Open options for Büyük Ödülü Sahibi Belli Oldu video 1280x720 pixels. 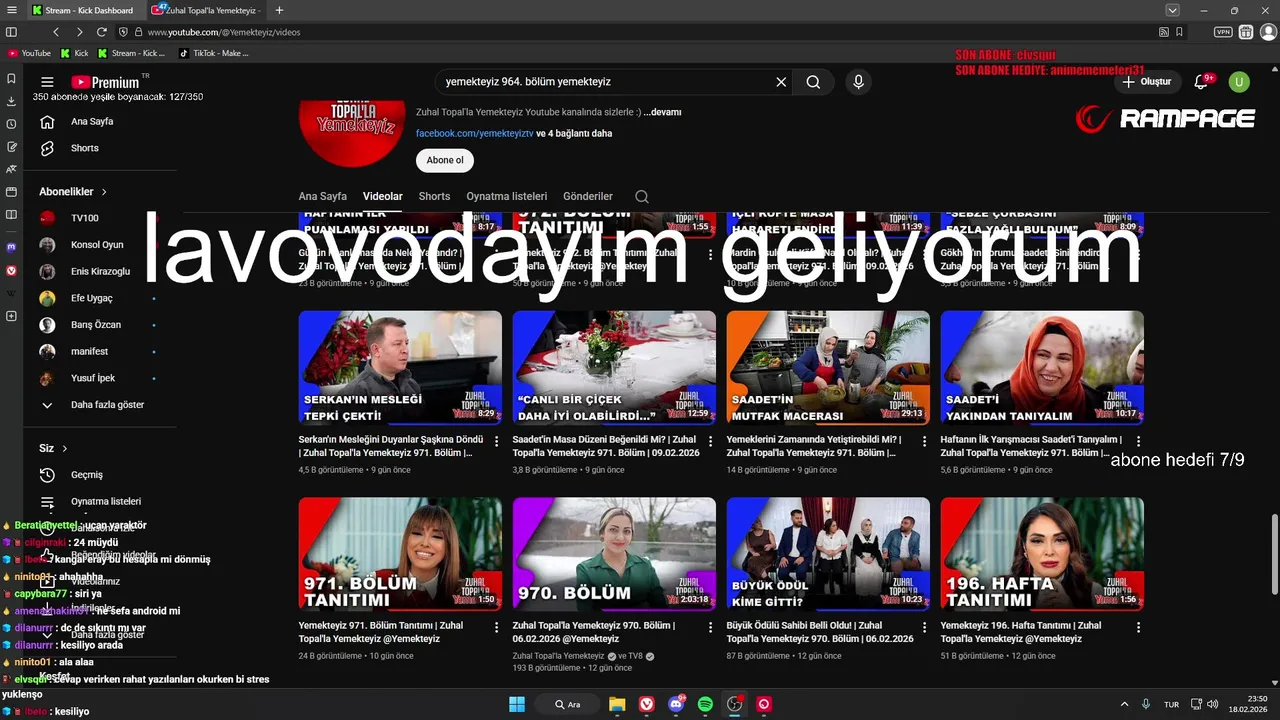(x=924, y=627)
